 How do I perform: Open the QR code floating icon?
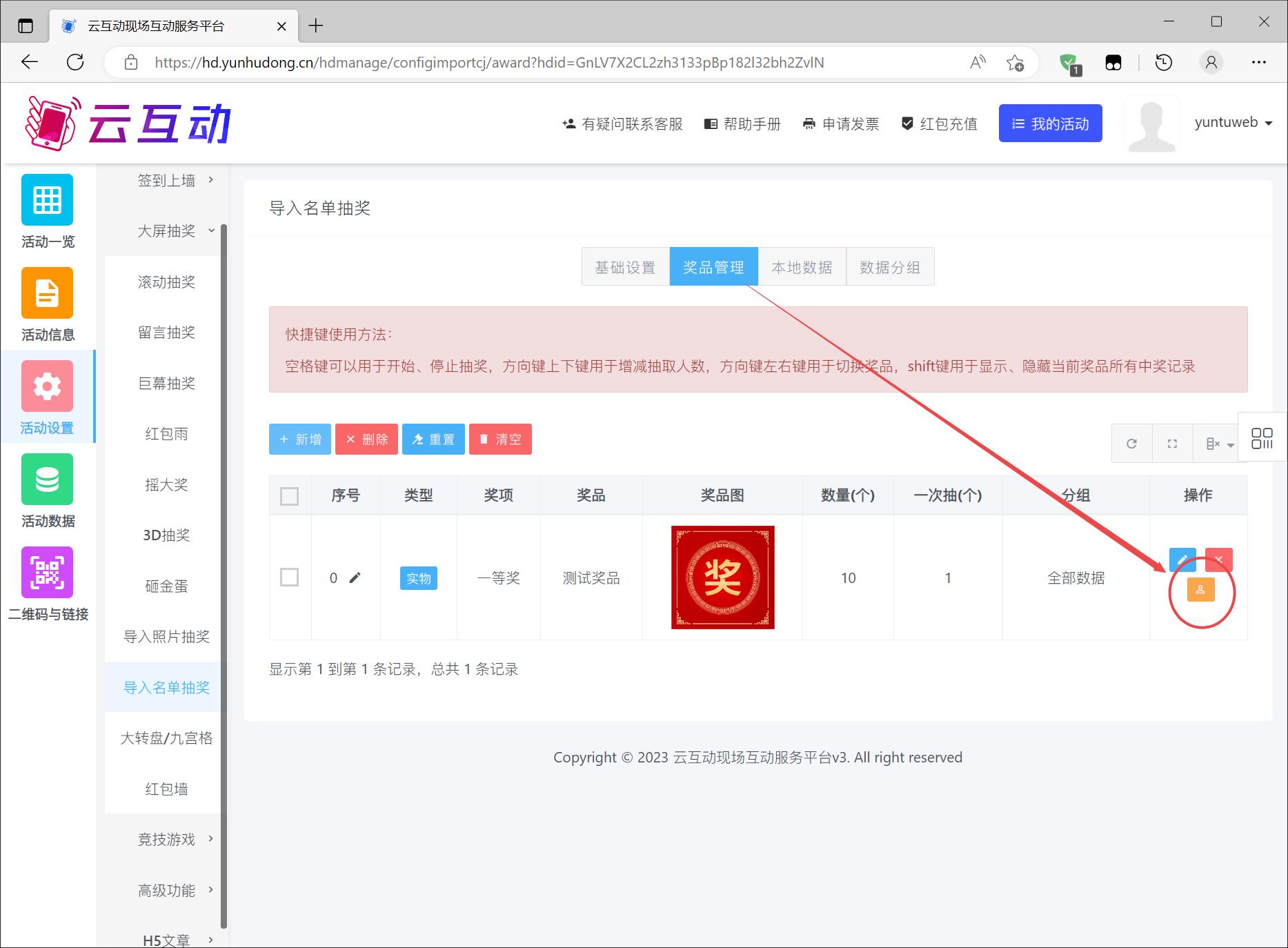[1262, 438]
